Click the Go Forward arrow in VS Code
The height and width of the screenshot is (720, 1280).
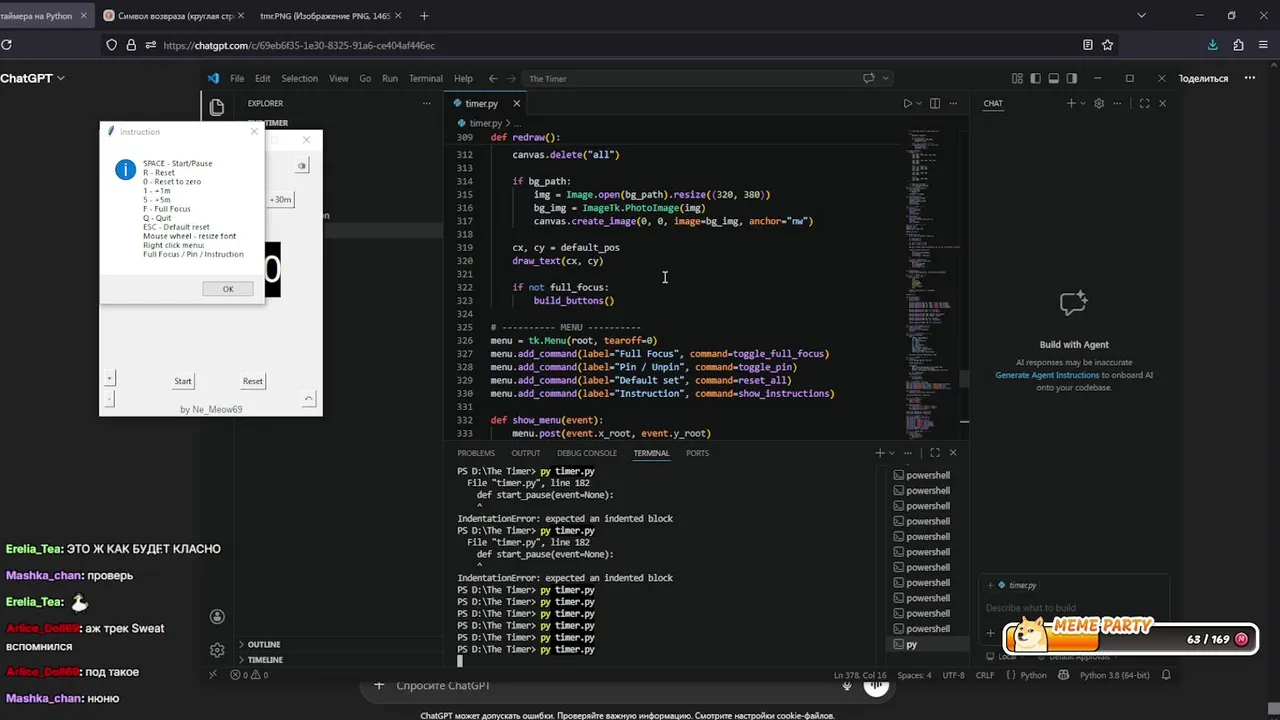512,78
